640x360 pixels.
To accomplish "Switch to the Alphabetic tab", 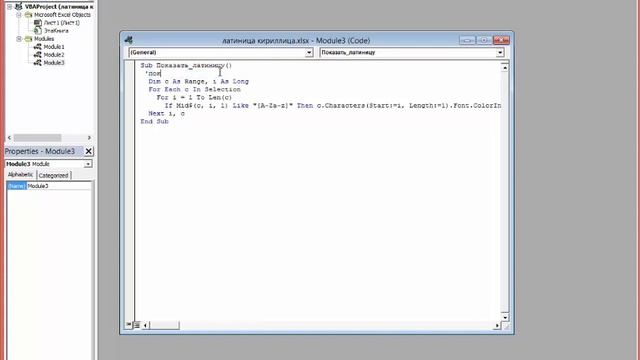I will (20, 175).
